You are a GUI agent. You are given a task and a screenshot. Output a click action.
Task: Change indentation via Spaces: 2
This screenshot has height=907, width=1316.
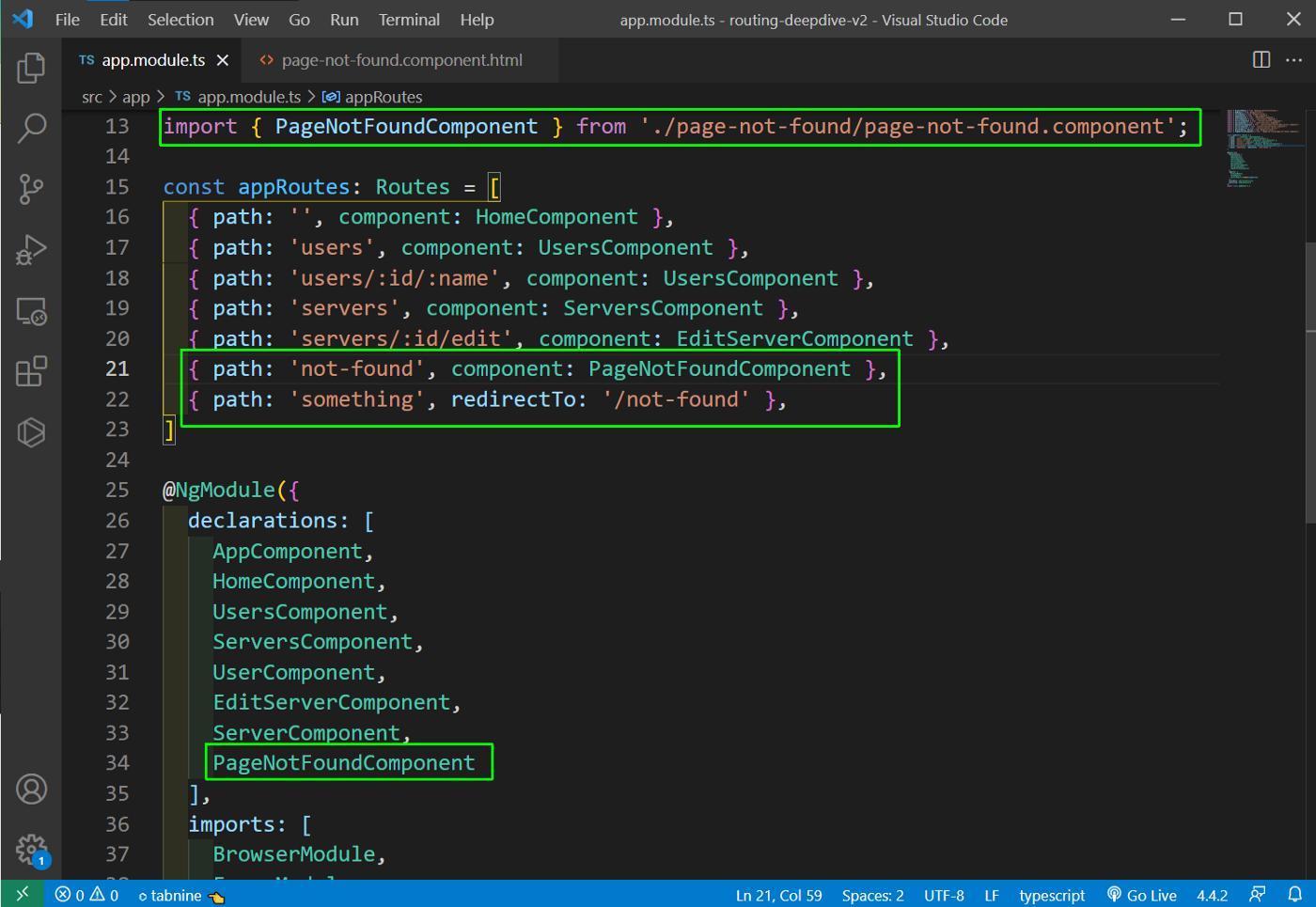click(x=872, y=896)
